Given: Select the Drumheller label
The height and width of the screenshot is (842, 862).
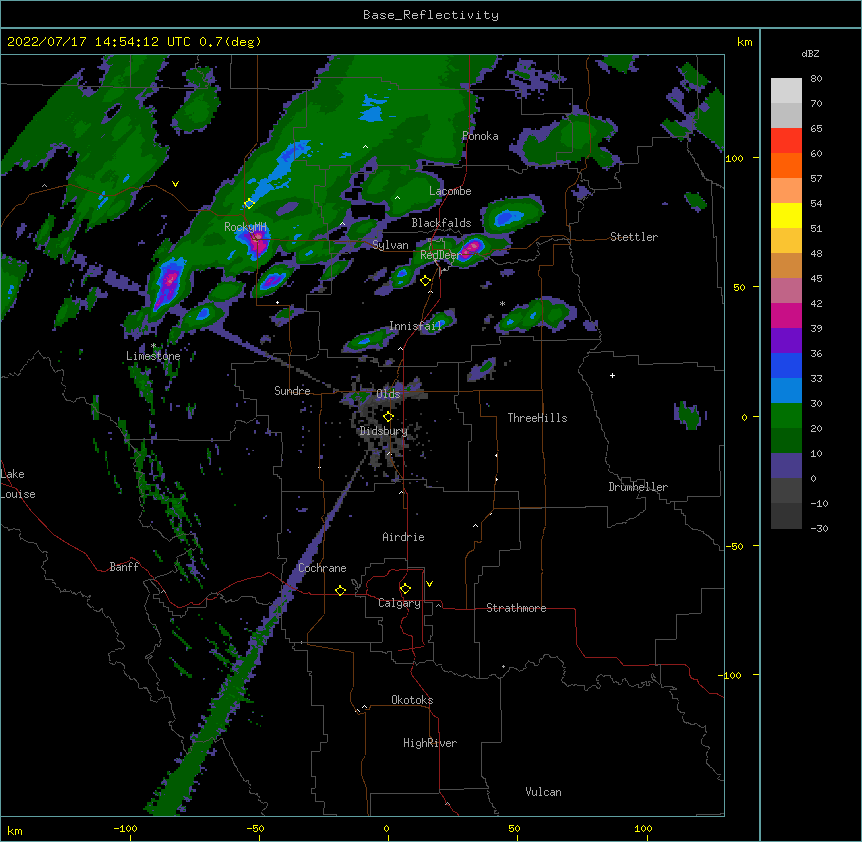Looking at the screenshot, I should point(638,487).
